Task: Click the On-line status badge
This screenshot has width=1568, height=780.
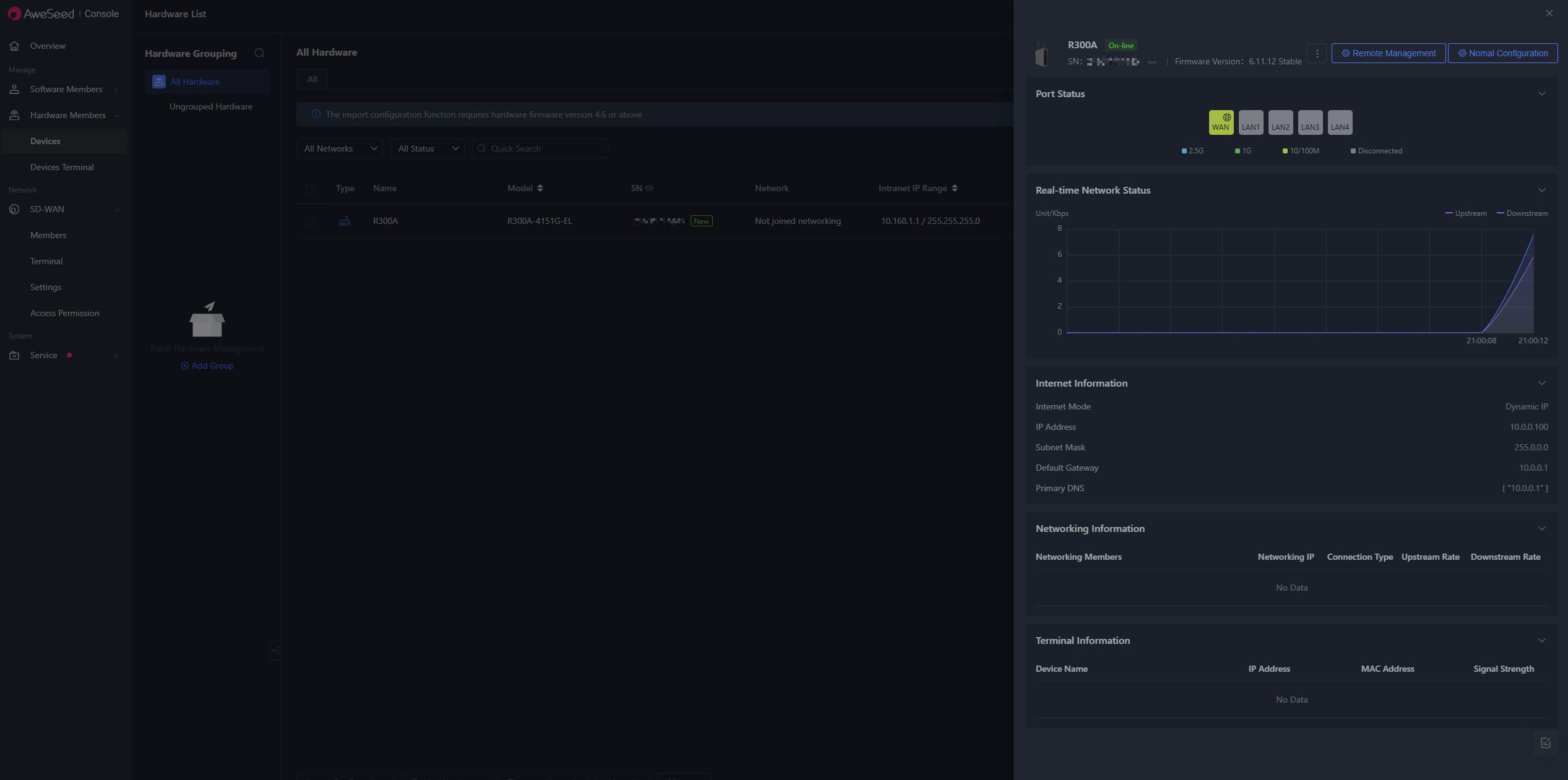Action: (1121, 45)
